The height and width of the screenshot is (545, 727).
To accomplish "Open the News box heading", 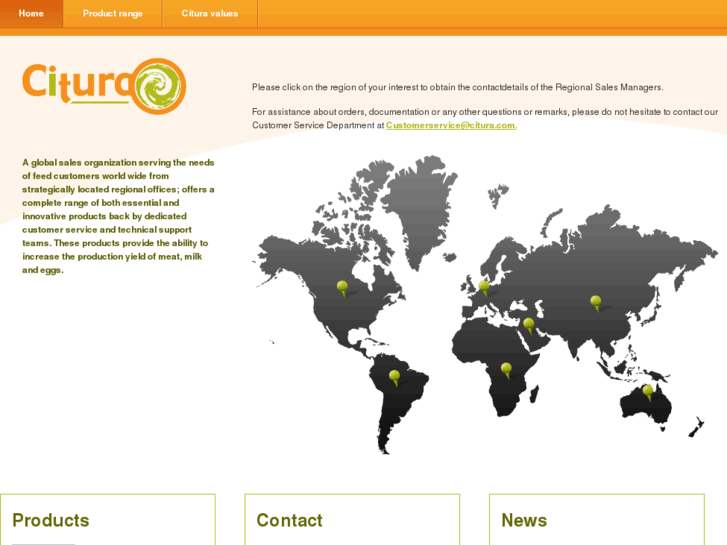I will tap(524, 520).
